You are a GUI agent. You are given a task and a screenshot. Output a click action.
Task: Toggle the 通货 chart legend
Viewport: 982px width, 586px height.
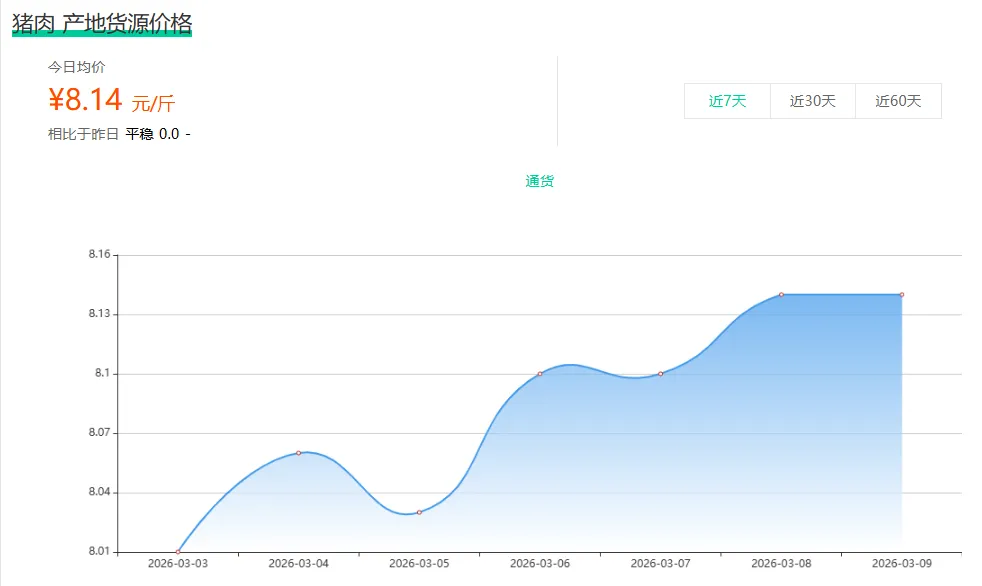pos(539,182)
